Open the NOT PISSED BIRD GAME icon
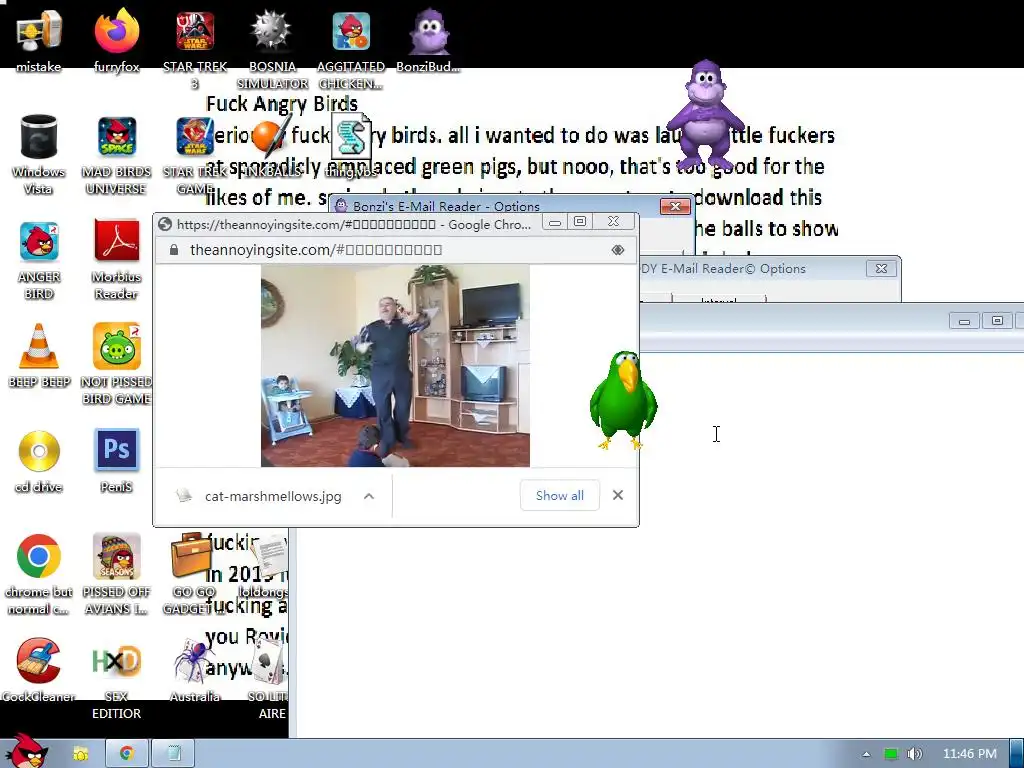1024x768 pixels. pyautogui.click(x=116, y=346)
